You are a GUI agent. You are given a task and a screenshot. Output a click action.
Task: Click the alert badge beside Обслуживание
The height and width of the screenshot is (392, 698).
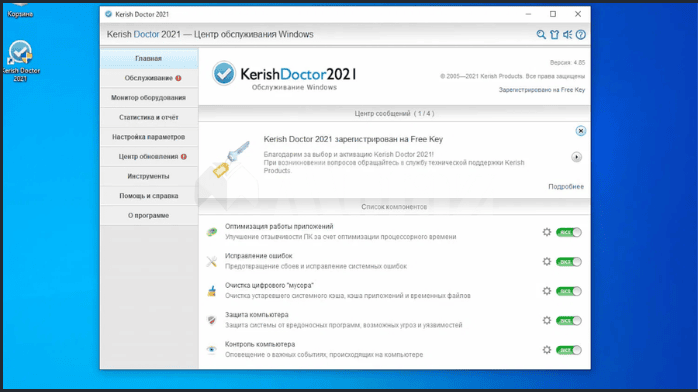[x=178, y=78]
